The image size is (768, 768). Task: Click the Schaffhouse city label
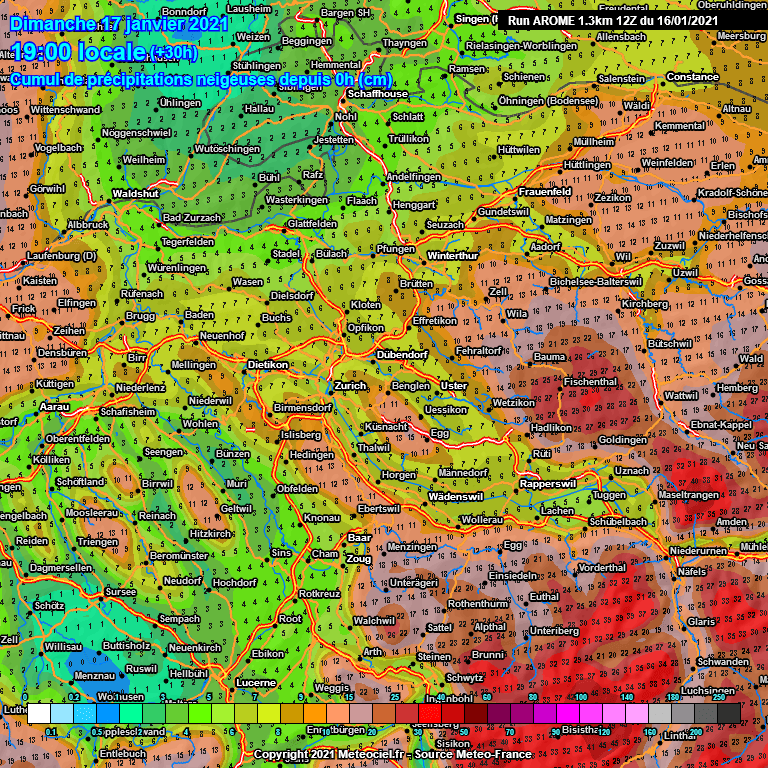[x=378, y=94]
